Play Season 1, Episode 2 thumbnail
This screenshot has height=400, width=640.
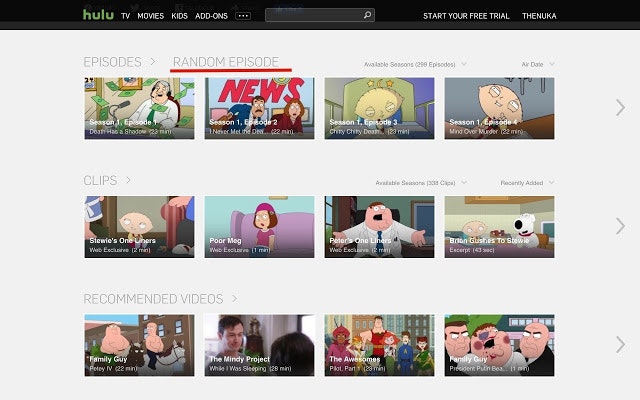pos(259,108)
